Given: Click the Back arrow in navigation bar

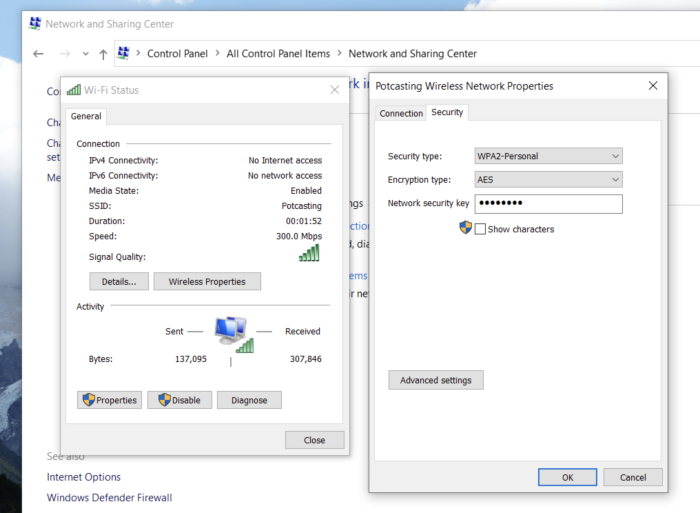Looking at the screenshot, I should 38,54.
